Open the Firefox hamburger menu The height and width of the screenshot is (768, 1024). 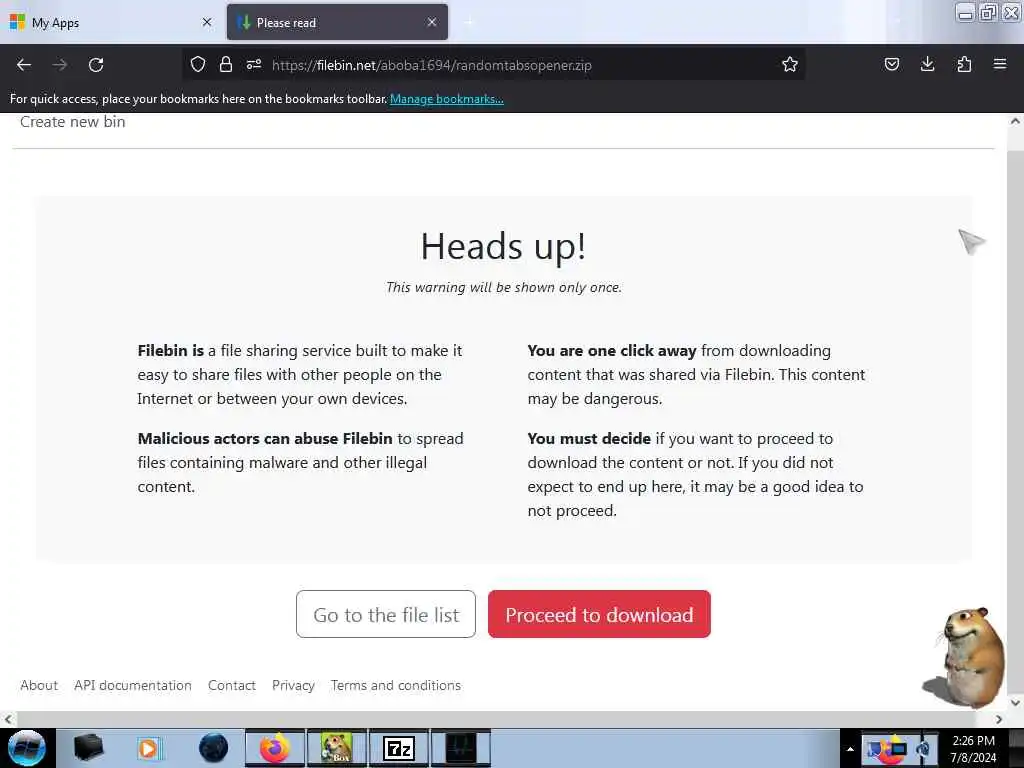coord(1000,65)
